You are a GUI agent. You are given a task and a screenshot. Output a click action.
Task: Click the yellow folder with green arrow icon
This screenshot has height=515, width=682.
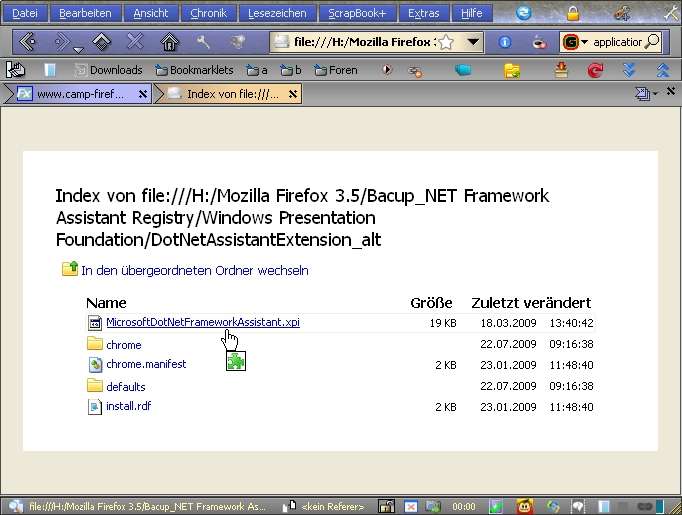tap(512, 70)
